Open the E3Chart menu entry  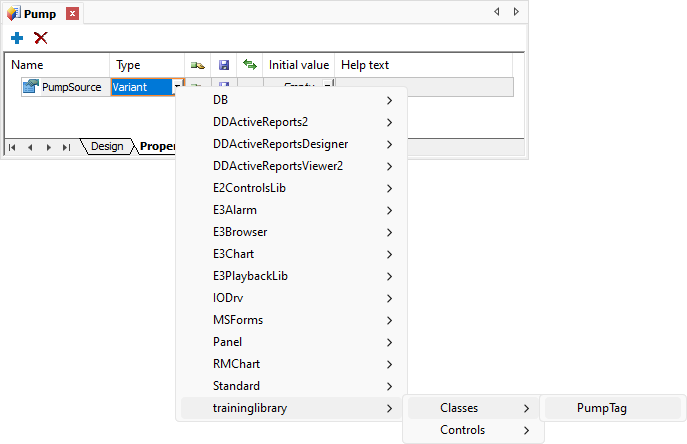tap(290, 254)
